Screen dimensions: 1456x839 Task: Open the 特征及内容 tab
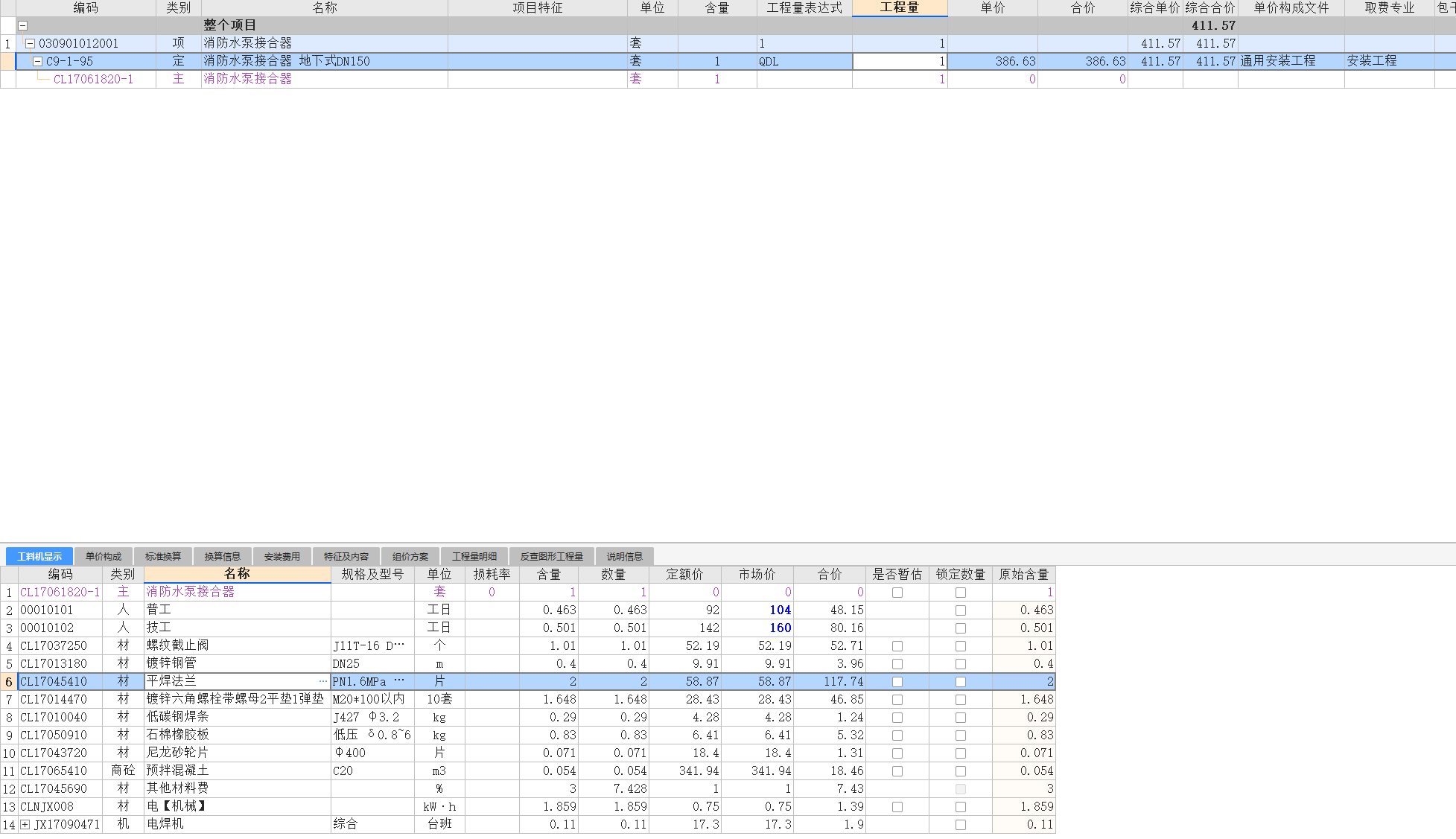coord(346,556)
